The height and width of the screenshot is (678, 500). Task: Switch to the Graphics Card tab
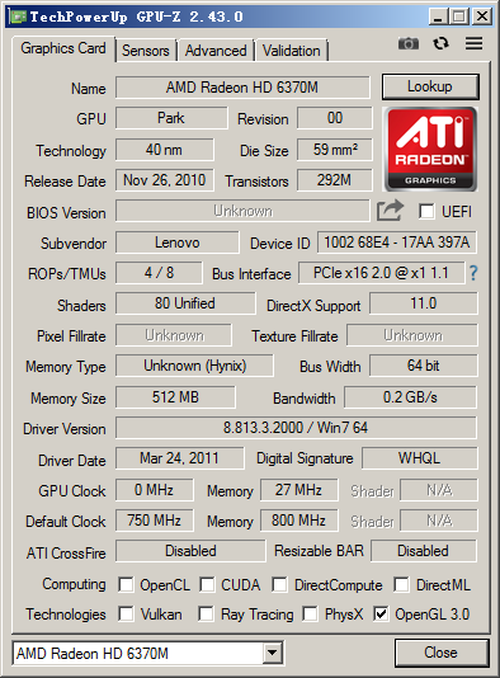click(63, 48)
